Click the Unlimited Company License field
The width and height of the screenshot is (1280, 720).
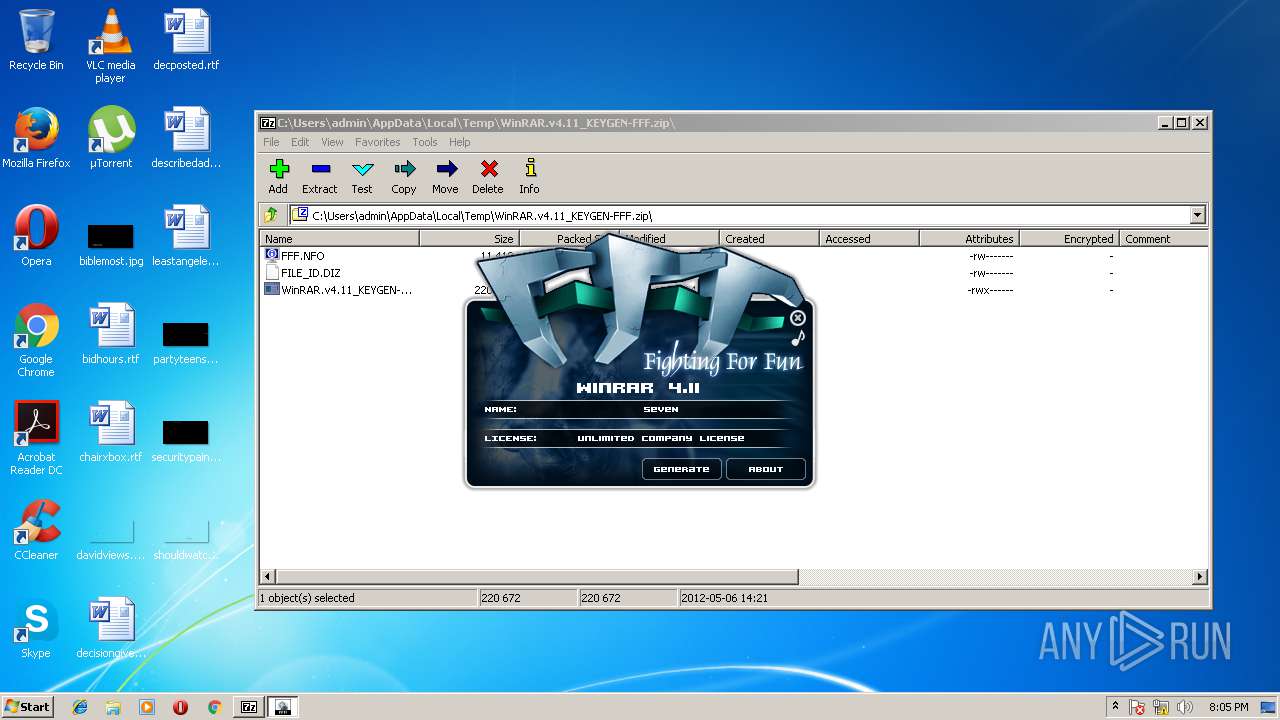[660, 438]
